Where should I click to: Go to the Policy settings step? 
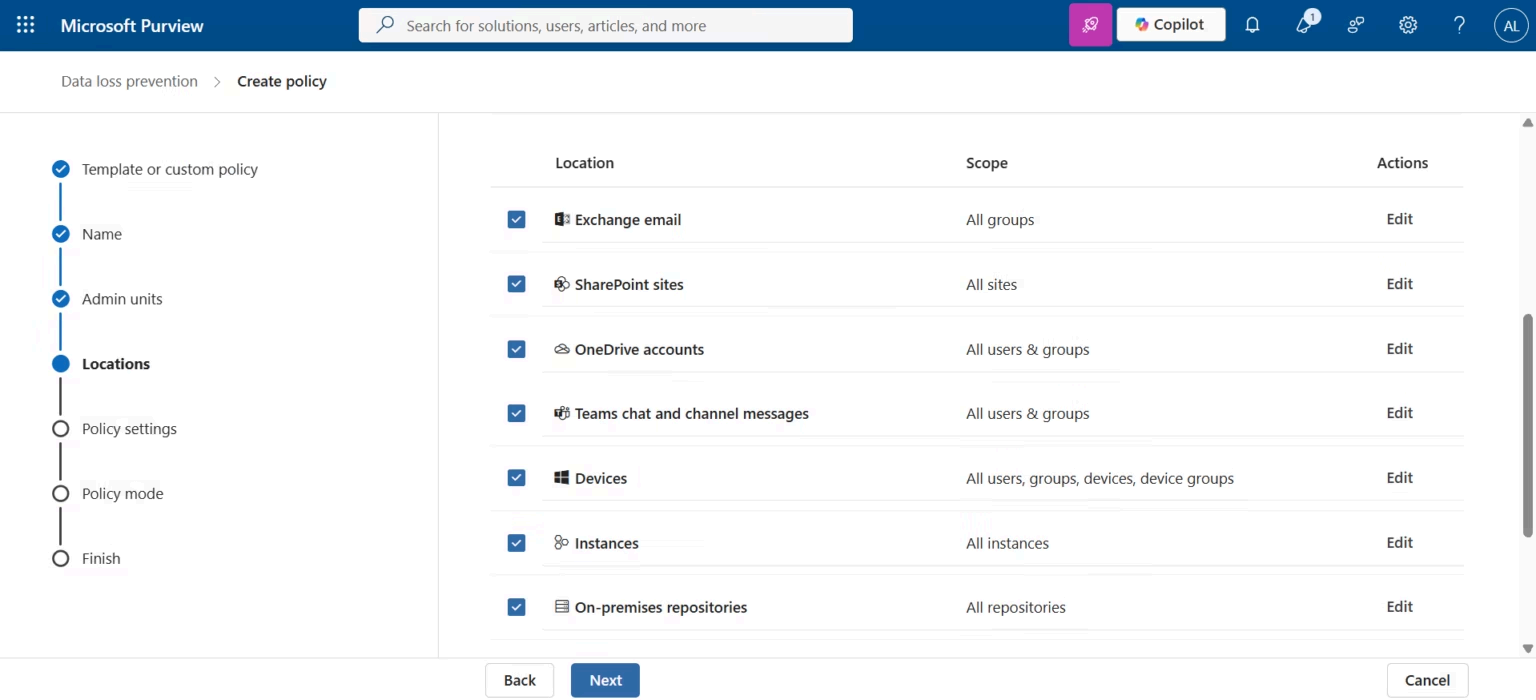[129, 429]
